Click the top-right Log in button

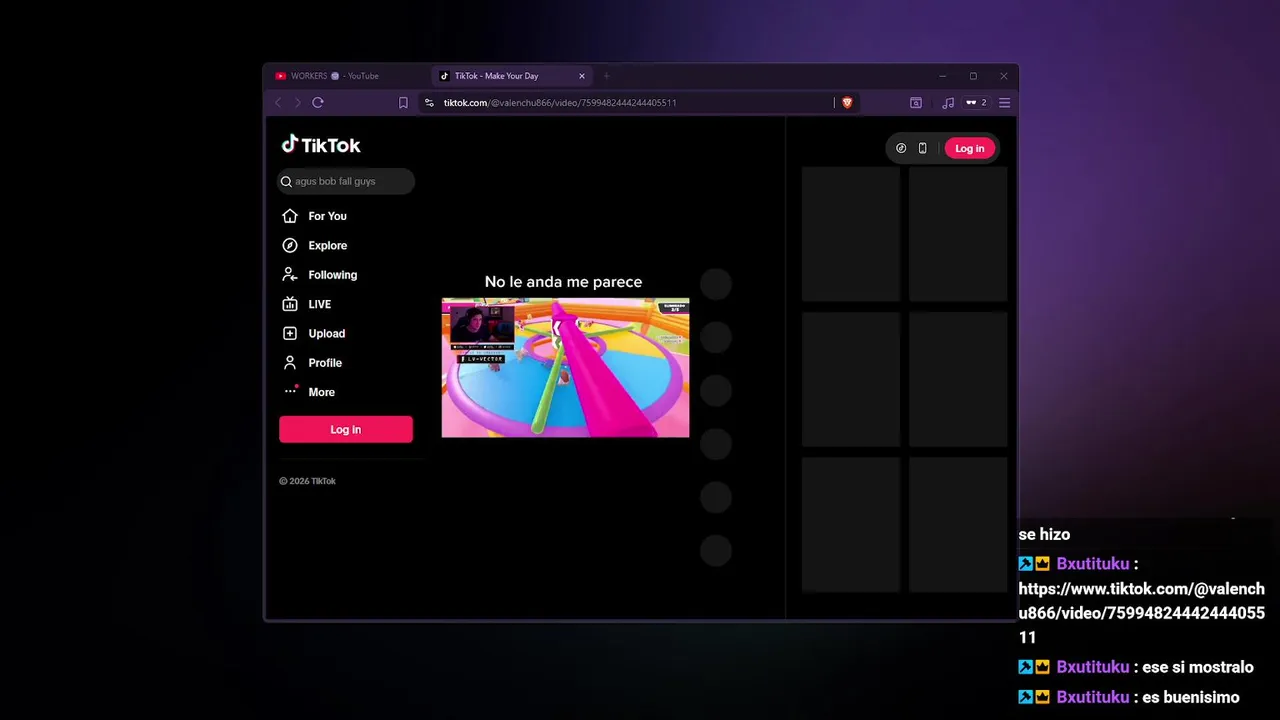coord(969,148)
